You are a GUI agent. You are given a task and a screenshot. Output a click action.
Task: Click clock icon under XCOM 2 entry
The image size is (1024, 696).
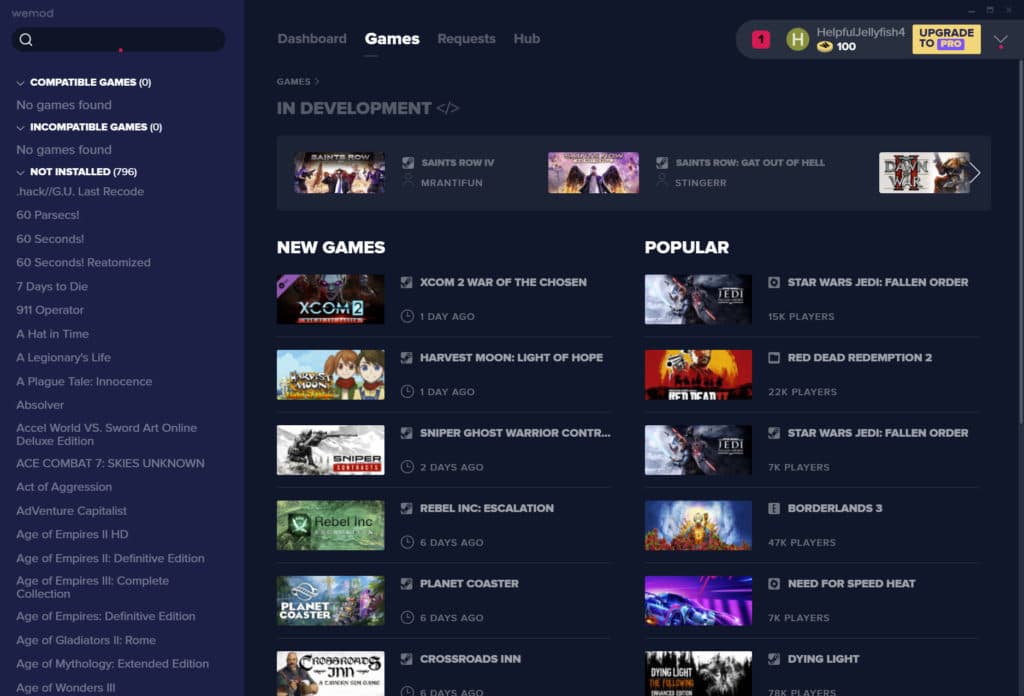[407, 316]
